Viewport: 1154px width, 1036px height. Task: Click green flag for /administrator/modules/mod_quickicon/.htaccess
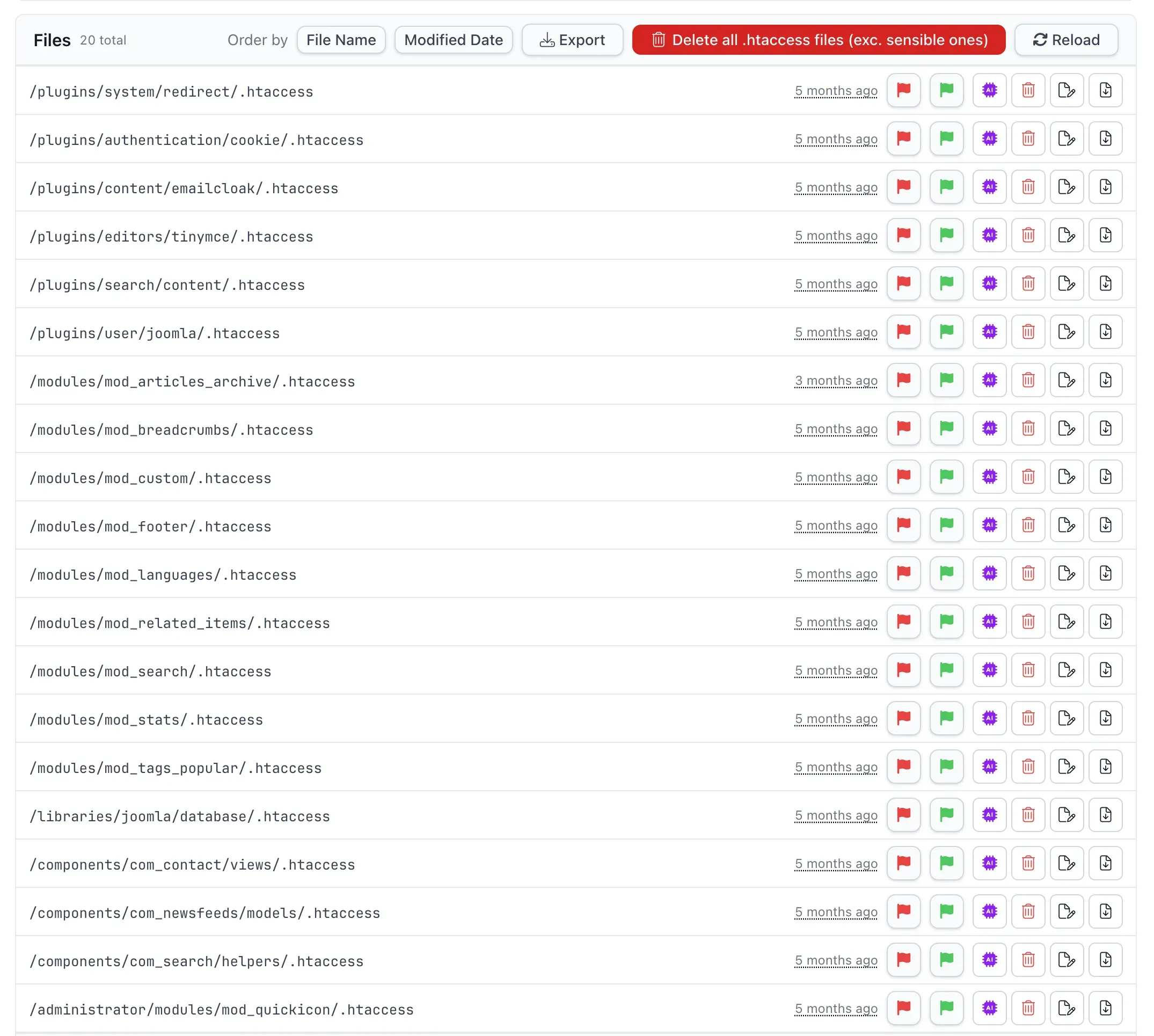[x=946, y=1009]
